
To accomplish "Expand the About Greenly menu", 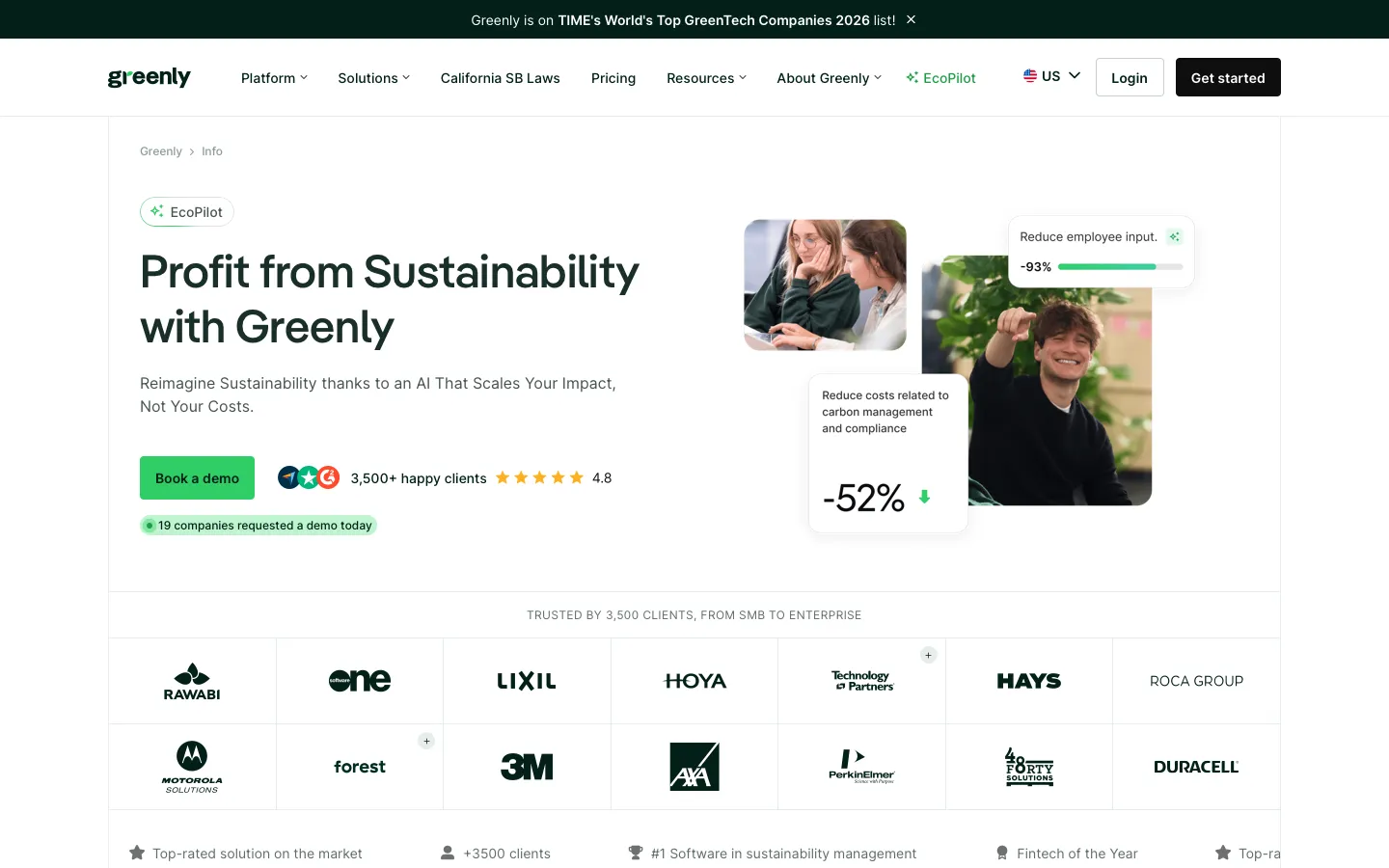I will (x=829, y=78).
